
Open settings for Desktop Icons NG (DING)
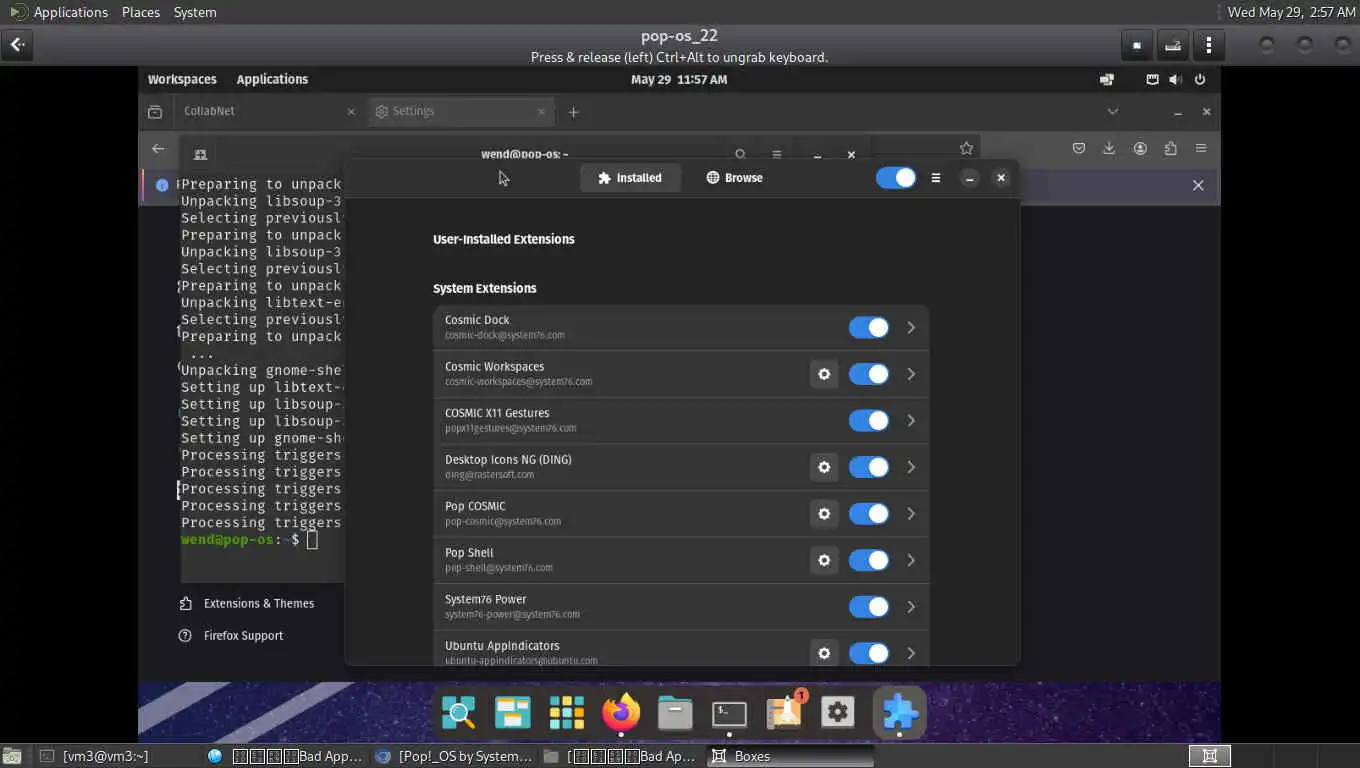click(x=824, y=467)
